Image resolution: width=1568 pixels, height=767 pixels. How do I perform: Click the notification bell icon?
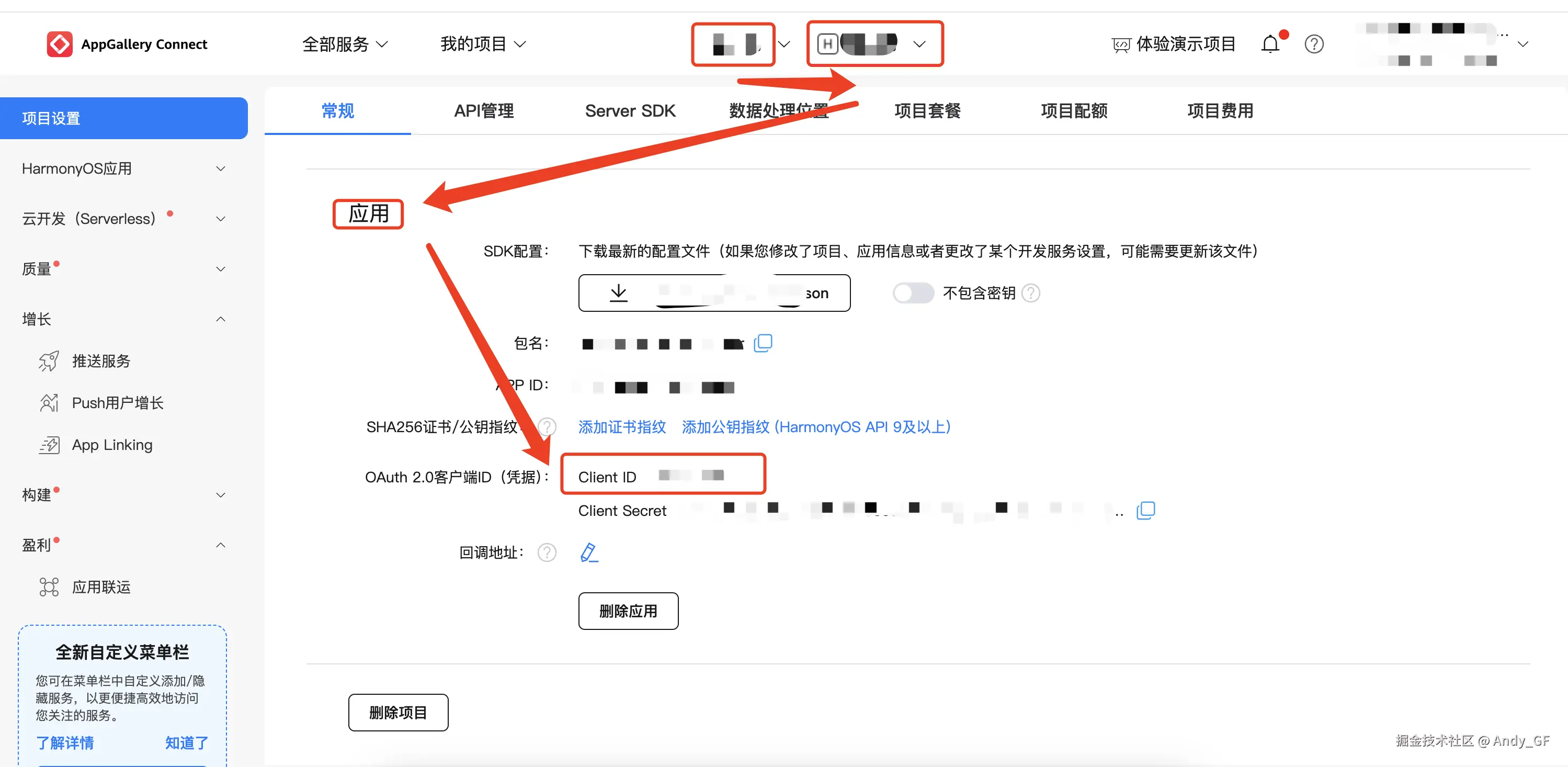(1270, 44)
